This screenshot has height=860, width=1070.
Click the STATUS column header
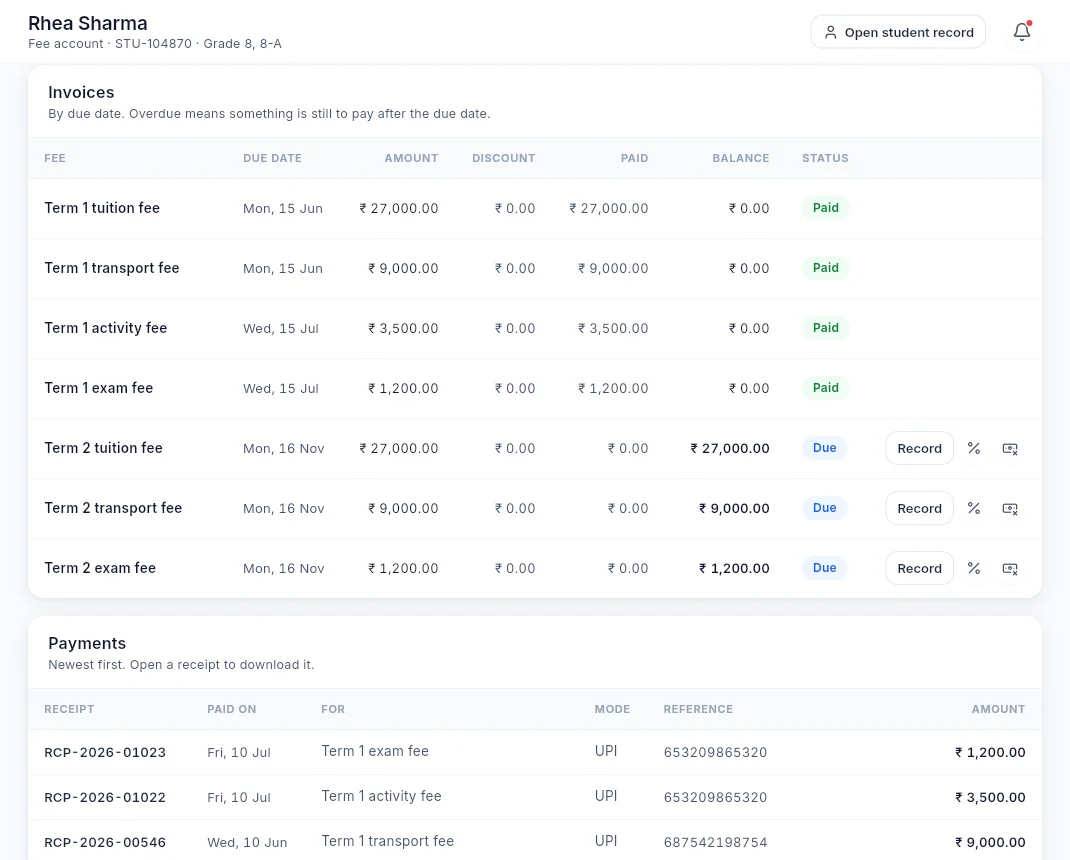[825, 158]
